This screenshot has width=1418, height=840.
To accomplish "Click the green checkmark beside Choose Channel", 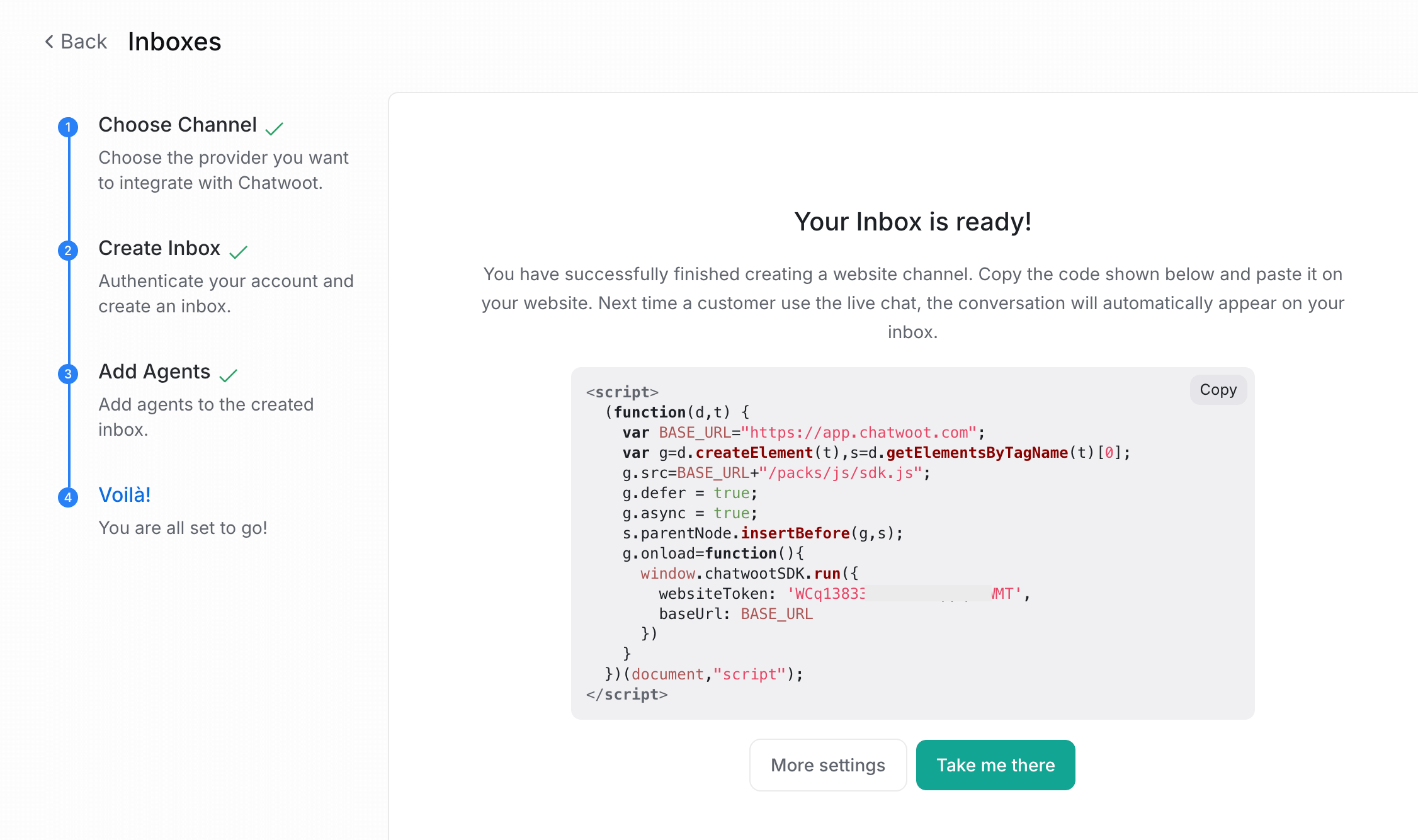I will click(x=275, y=128).
